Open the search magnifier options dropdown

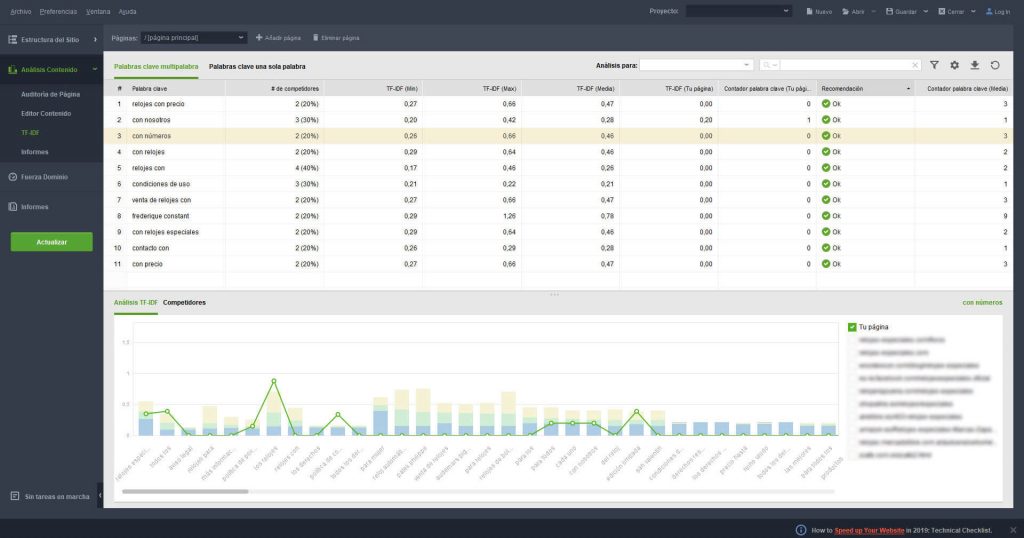769,65
